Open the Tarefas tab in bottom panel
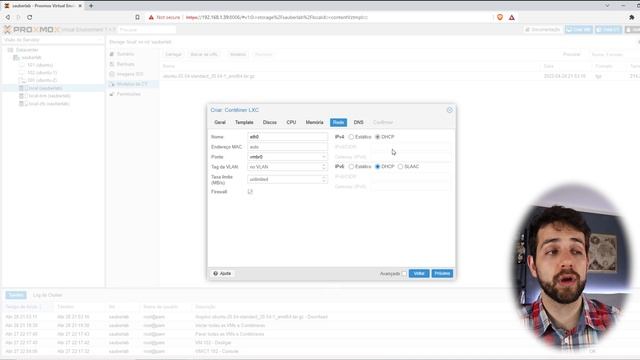 tap(16, 295)
